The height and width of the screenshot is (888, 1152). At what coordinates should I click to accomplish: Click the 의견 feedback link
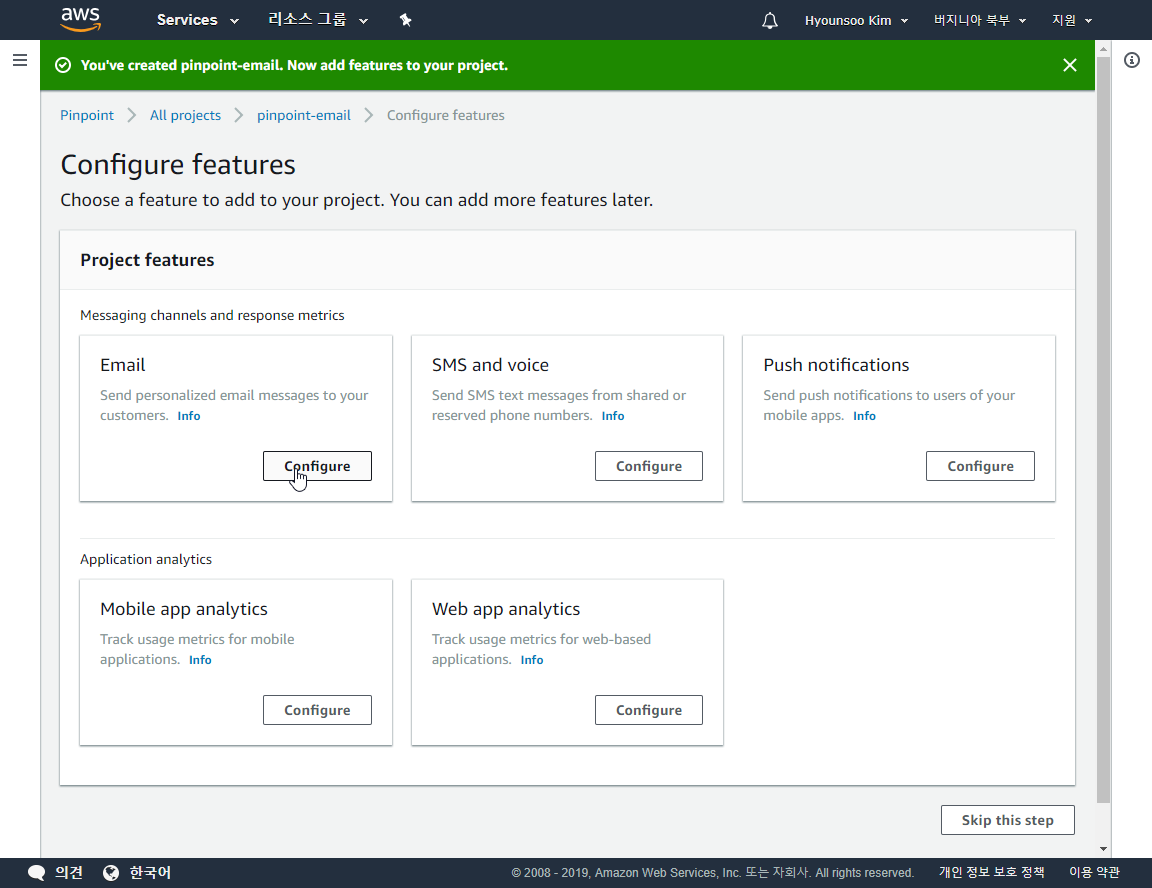68,873
